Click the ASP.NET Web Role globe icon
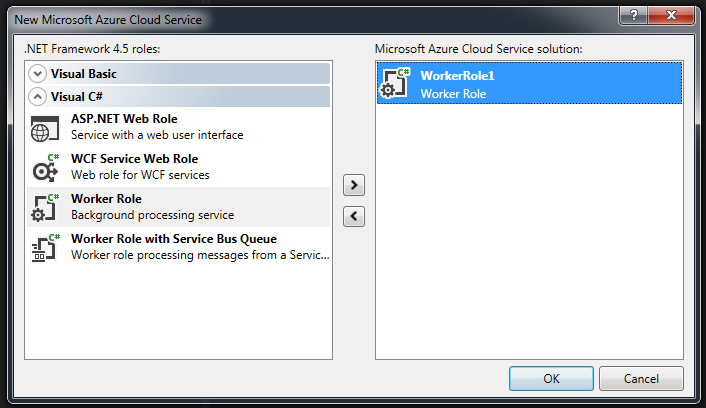 45,127
